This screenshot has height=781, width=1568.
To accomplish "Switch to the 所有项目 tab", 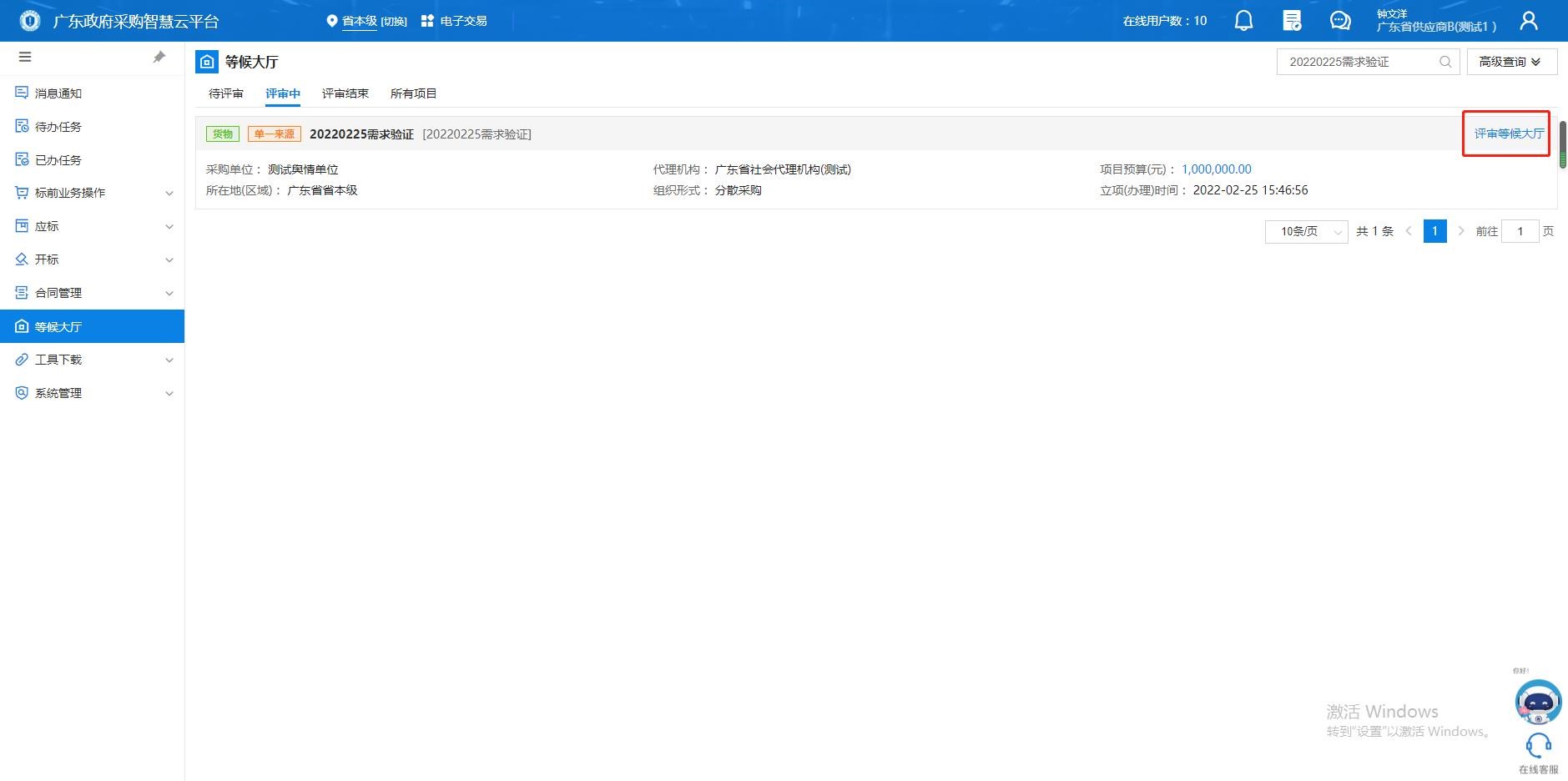I will (x=414, y=93).
